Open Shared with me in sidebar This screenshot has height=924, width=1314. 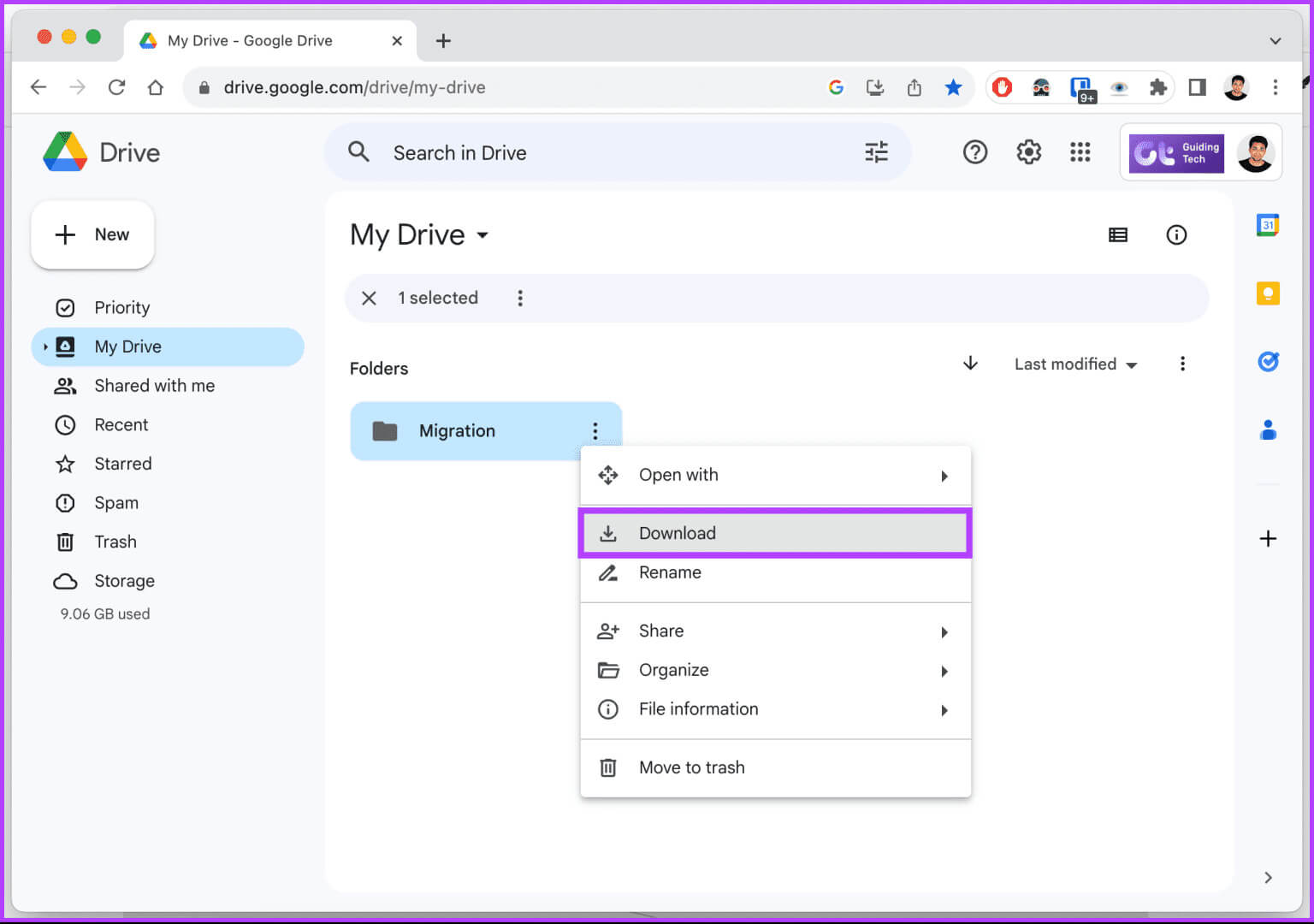154,386
